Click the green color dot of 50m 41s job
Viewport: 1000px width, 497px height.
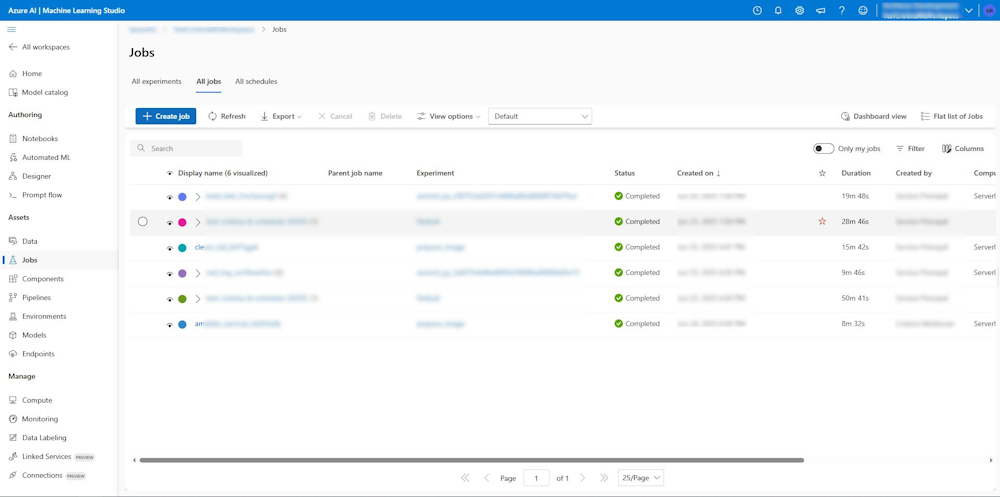[182, 299]
